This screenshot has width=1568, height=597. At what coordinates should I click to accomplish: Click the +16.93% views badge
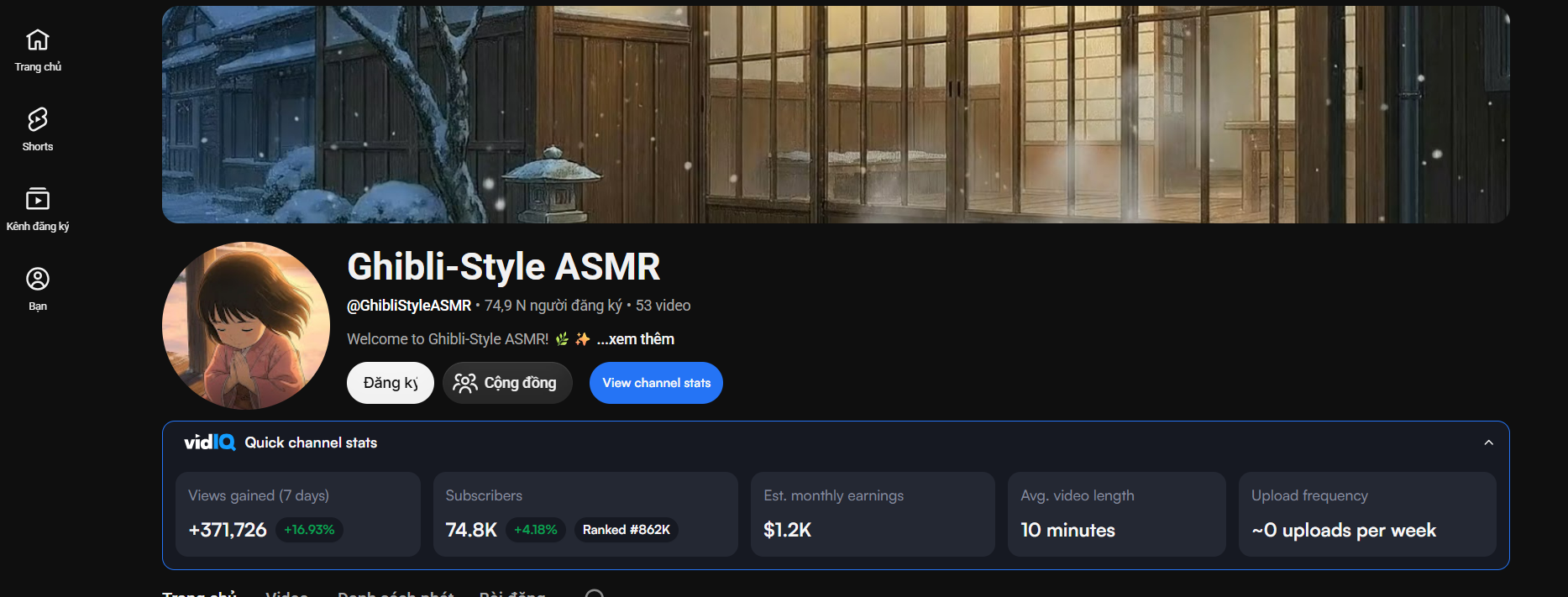(309, 530)
